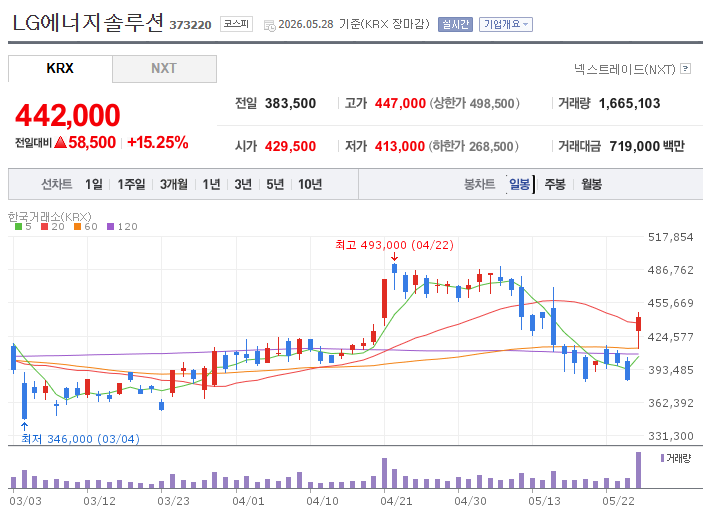The width and height of the screenshot is (703, 511).
Task: Click the green 5-day average legend swatch
Action: (x=18, y=227)
